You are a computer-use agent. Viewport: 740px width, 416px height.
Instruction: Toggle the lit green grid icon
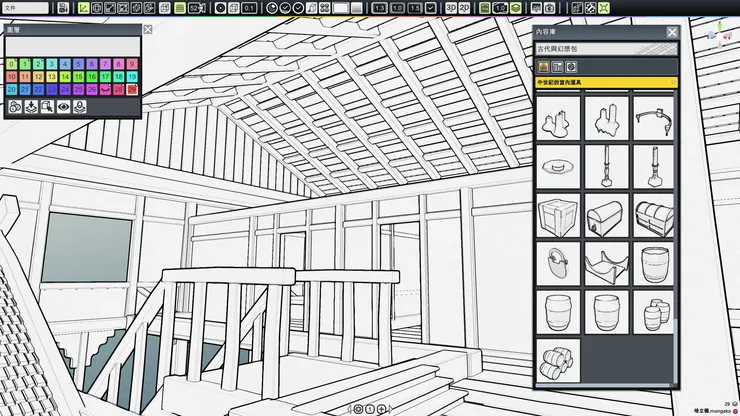pos(180,8)
